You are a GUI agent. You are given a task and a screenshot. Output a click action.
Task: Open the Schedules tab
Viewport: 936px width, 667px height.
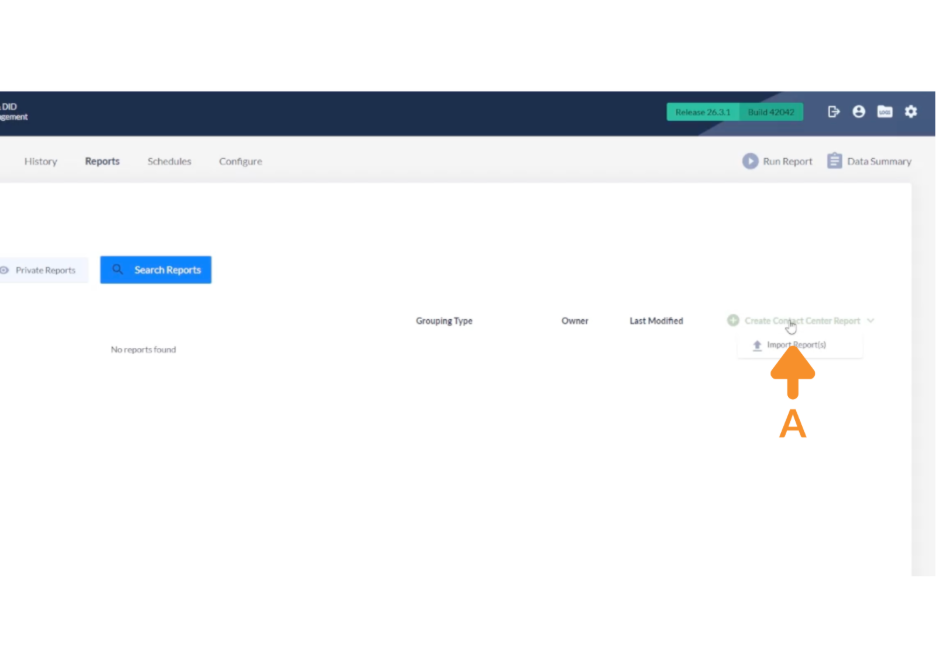(x=169, y=161)
